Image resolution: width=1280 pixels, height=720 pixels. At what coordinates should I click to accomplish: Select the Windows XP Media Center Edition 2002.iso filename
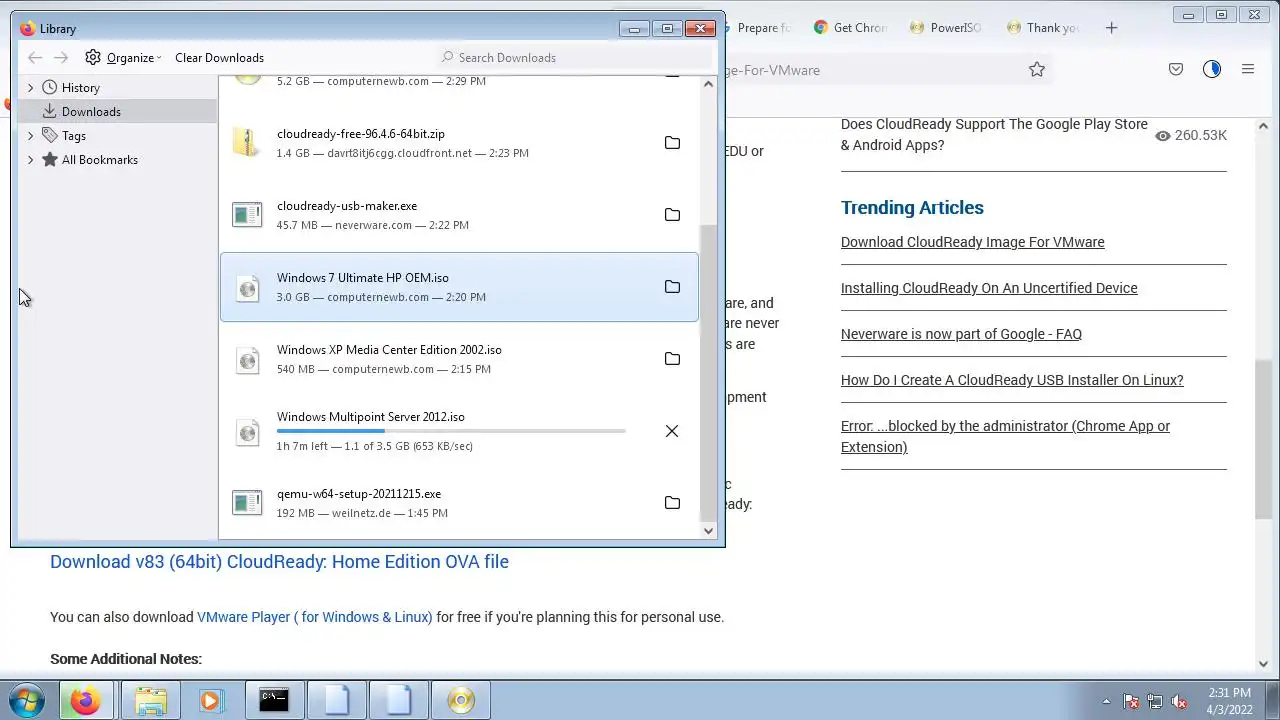pos(389,350)
